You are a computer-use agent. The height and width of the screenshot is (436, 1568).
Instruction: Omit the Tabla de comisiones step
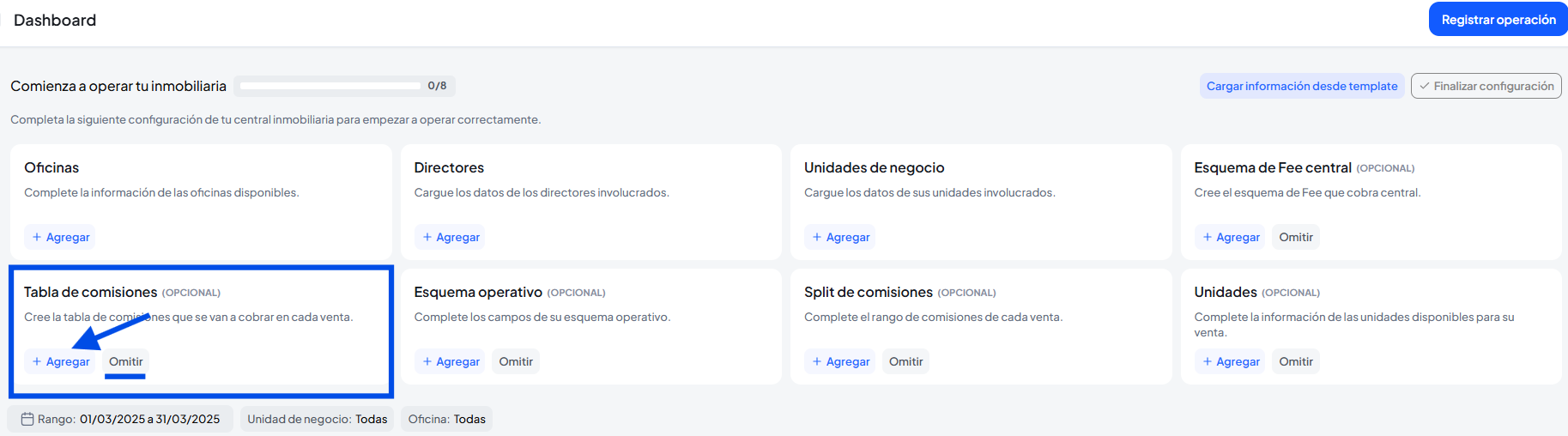tap(126, 361)
